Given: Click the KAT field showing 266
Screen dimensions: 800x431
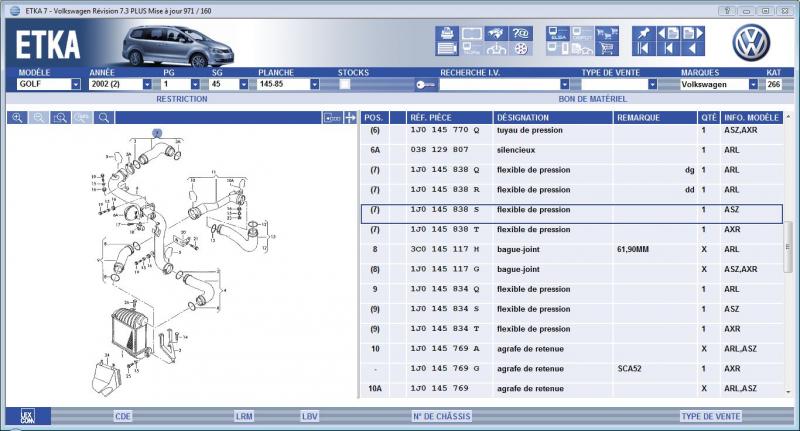Looking at the screenshot, I should pyautogui.click(x=773, y=84).
